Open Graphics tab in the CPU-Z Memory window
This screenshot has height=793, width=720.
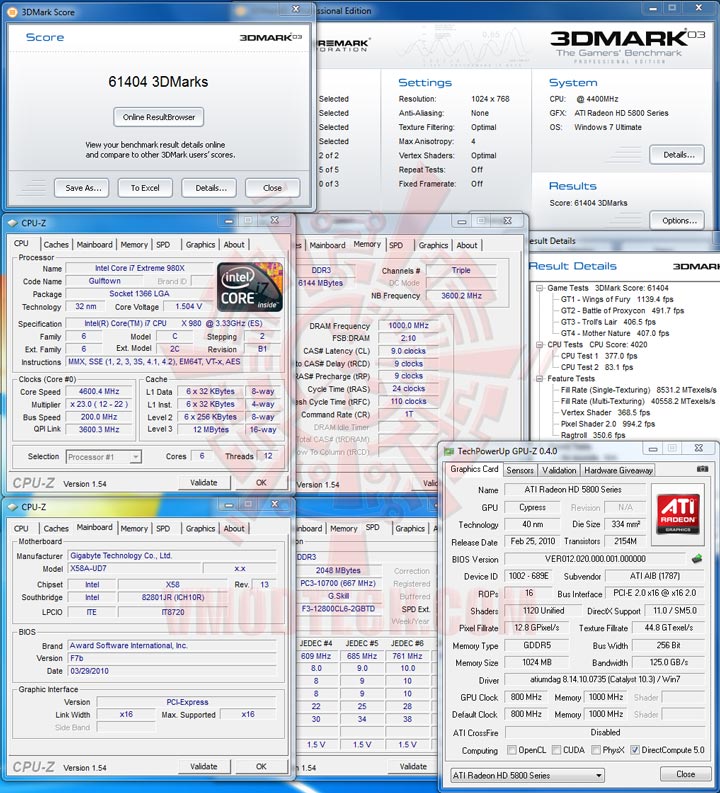click(x=433, y=245)
